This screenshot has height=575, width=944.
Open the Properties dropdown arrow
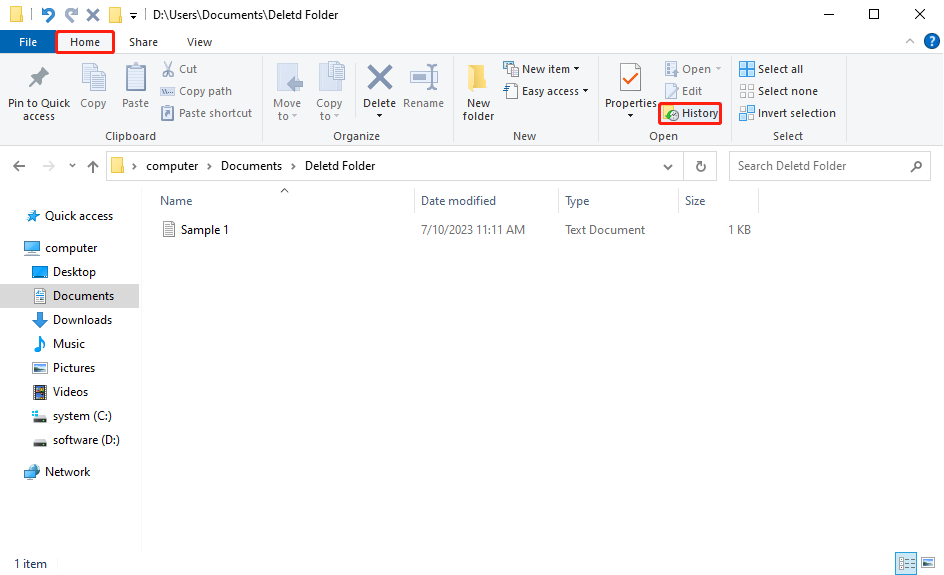pyautogui.click(x=630, y=116)
